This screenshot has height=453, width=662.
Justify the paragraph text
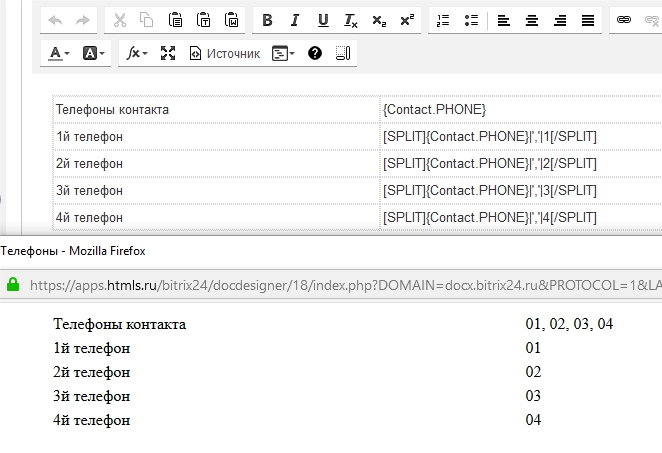(589, 20)
